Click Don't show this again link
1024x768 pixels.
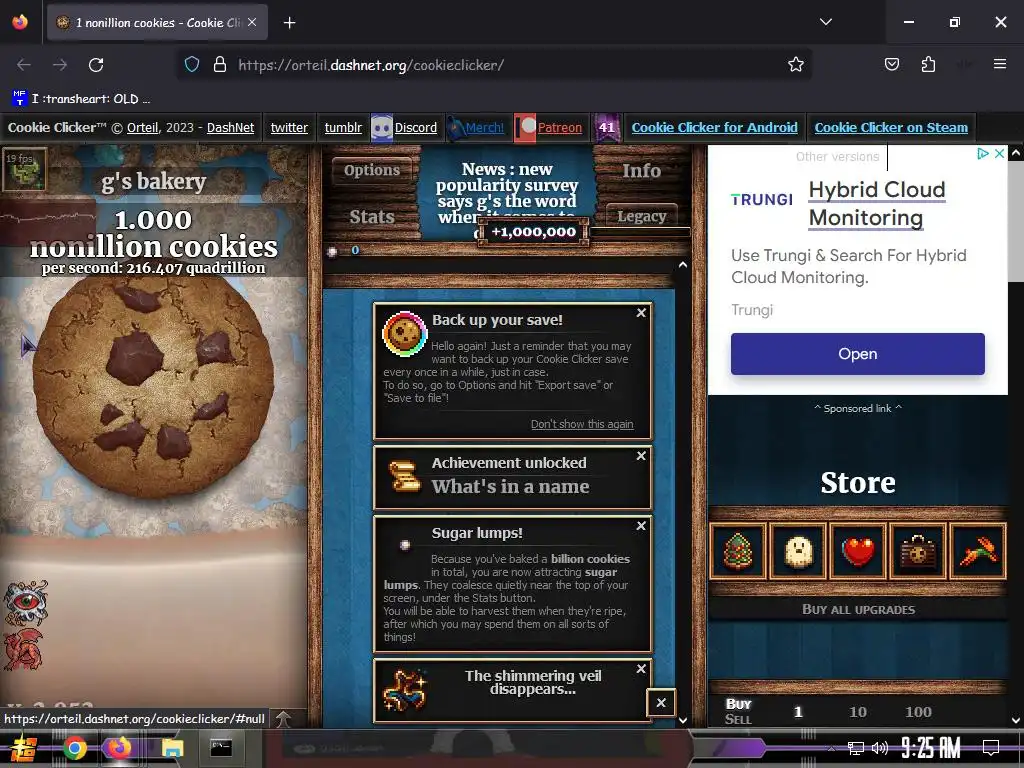pyautogui.click(x=582, y=424)
